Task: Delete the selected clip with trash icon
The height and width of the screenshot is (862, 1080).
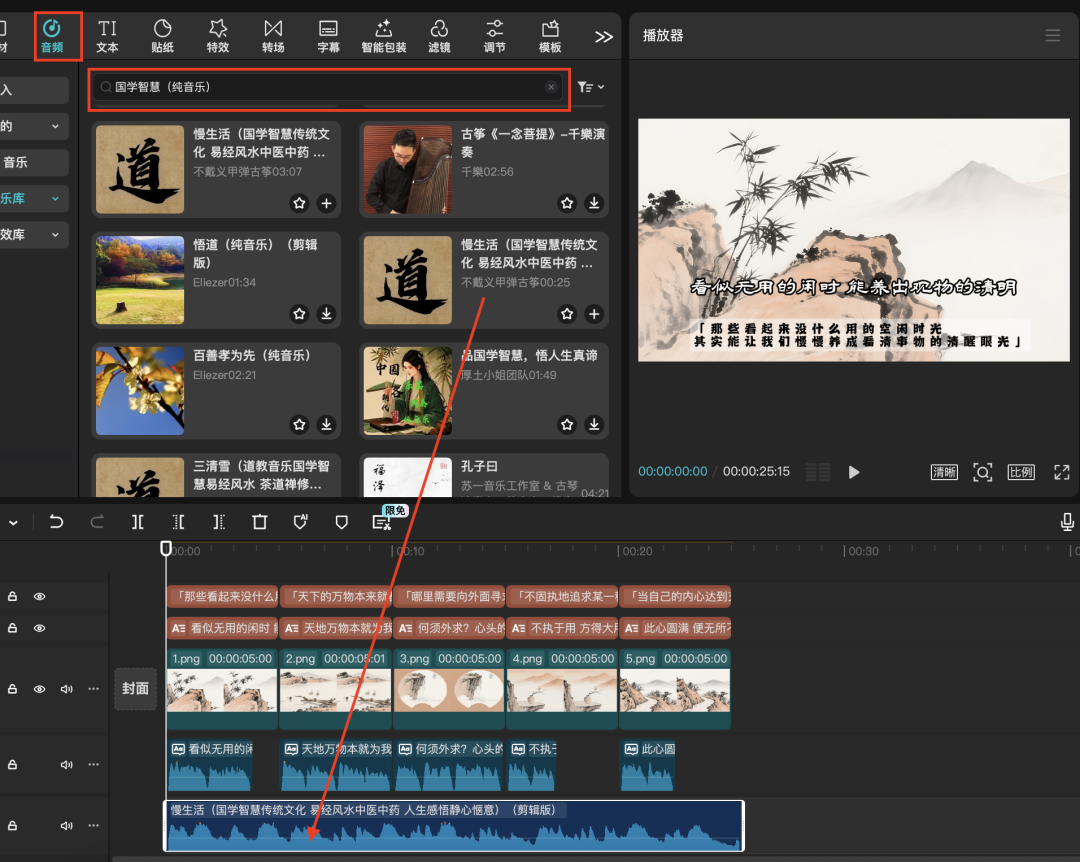Action: 260,522
